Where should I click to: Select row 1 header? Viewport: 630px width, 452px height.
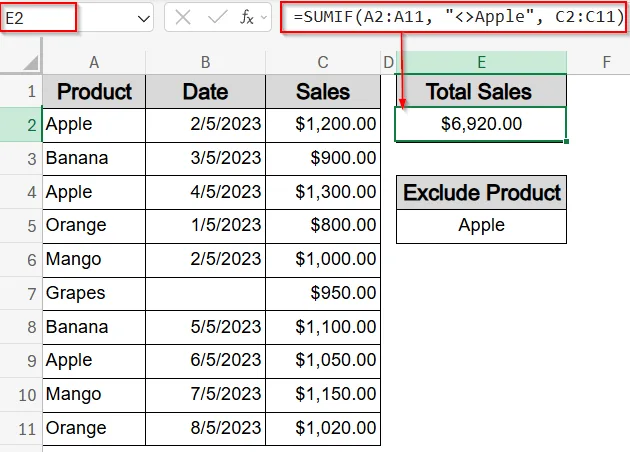click(x=21, y=91)
